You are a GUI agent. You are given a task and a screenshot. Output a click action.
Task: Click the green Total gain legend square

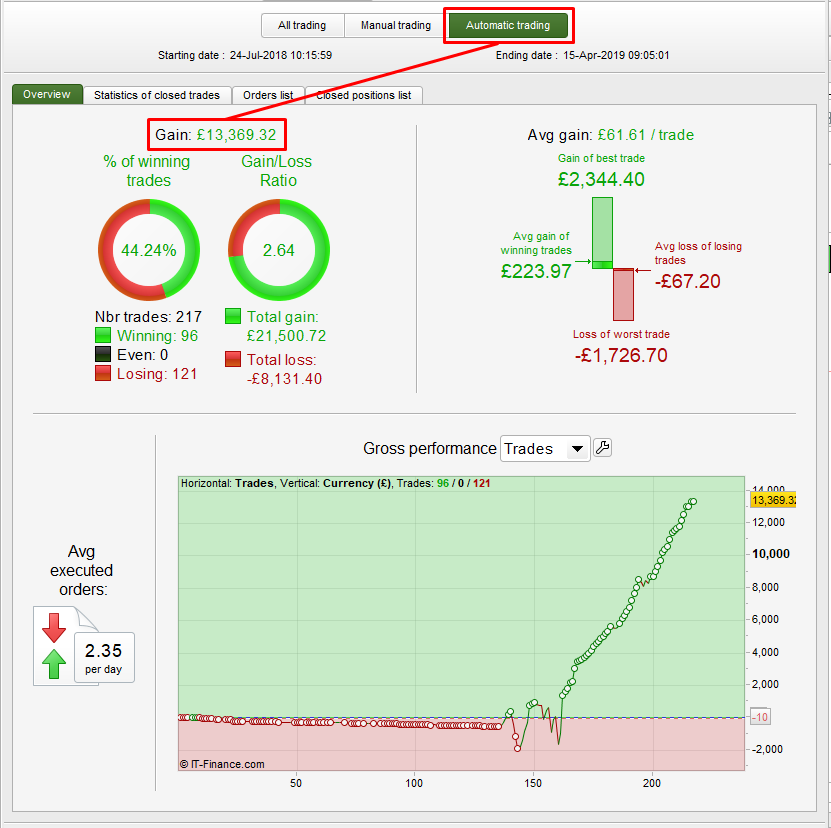coord(233,316)
